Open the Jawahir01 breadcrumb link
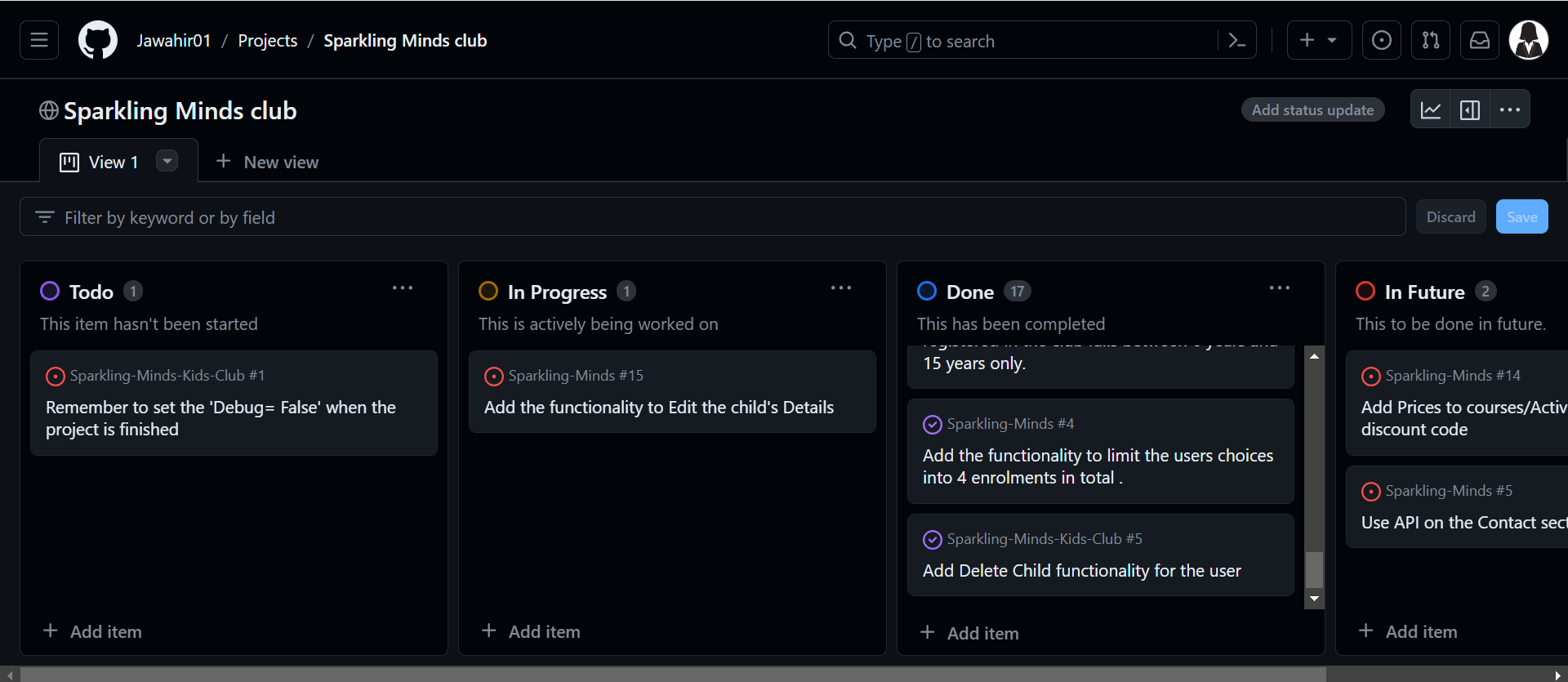 tap(174, 40)
